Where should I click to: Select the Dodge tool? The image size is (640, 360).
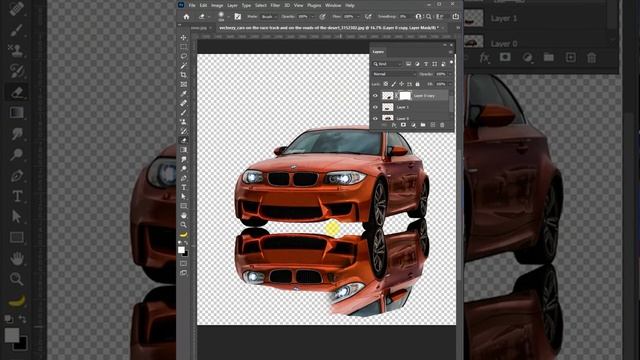click(x=183, y=168)
